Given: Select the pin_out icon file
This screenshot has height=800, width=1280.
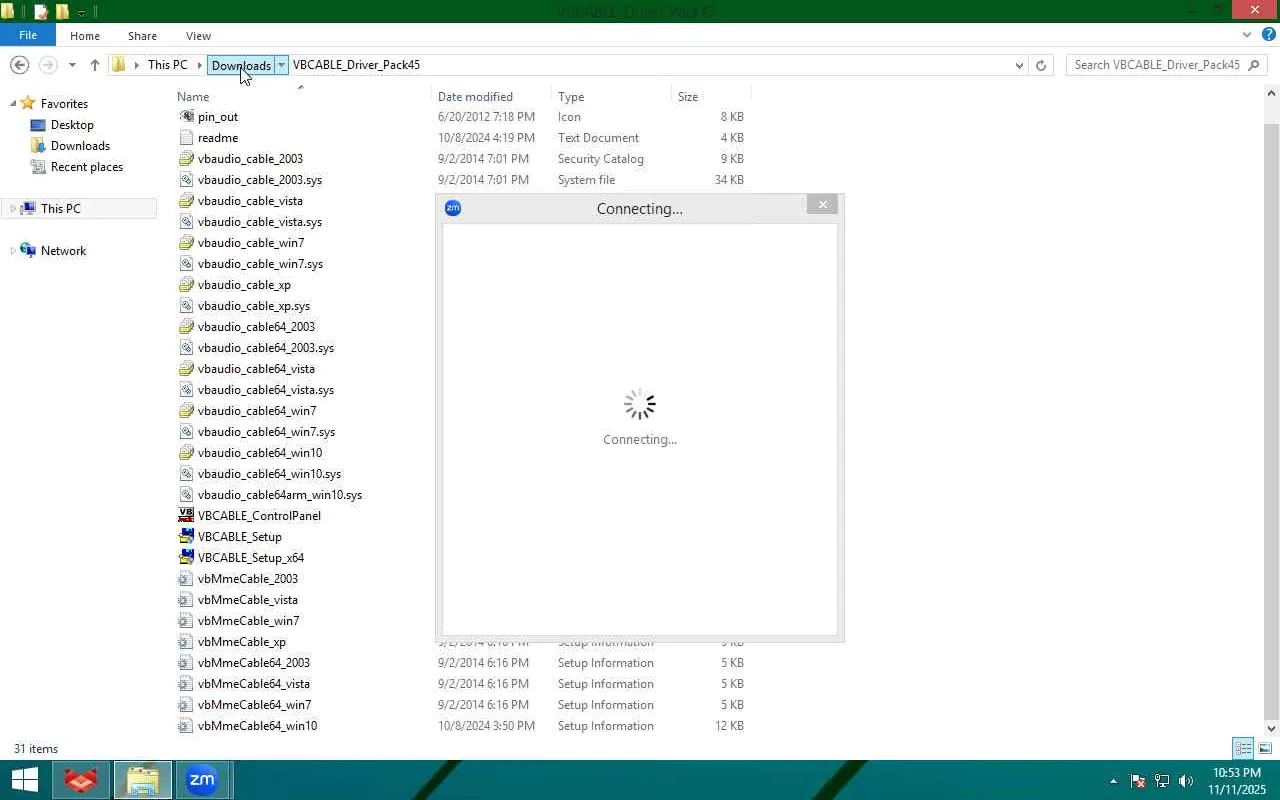Looking at the screenshot, I should (x=186, y=117).
